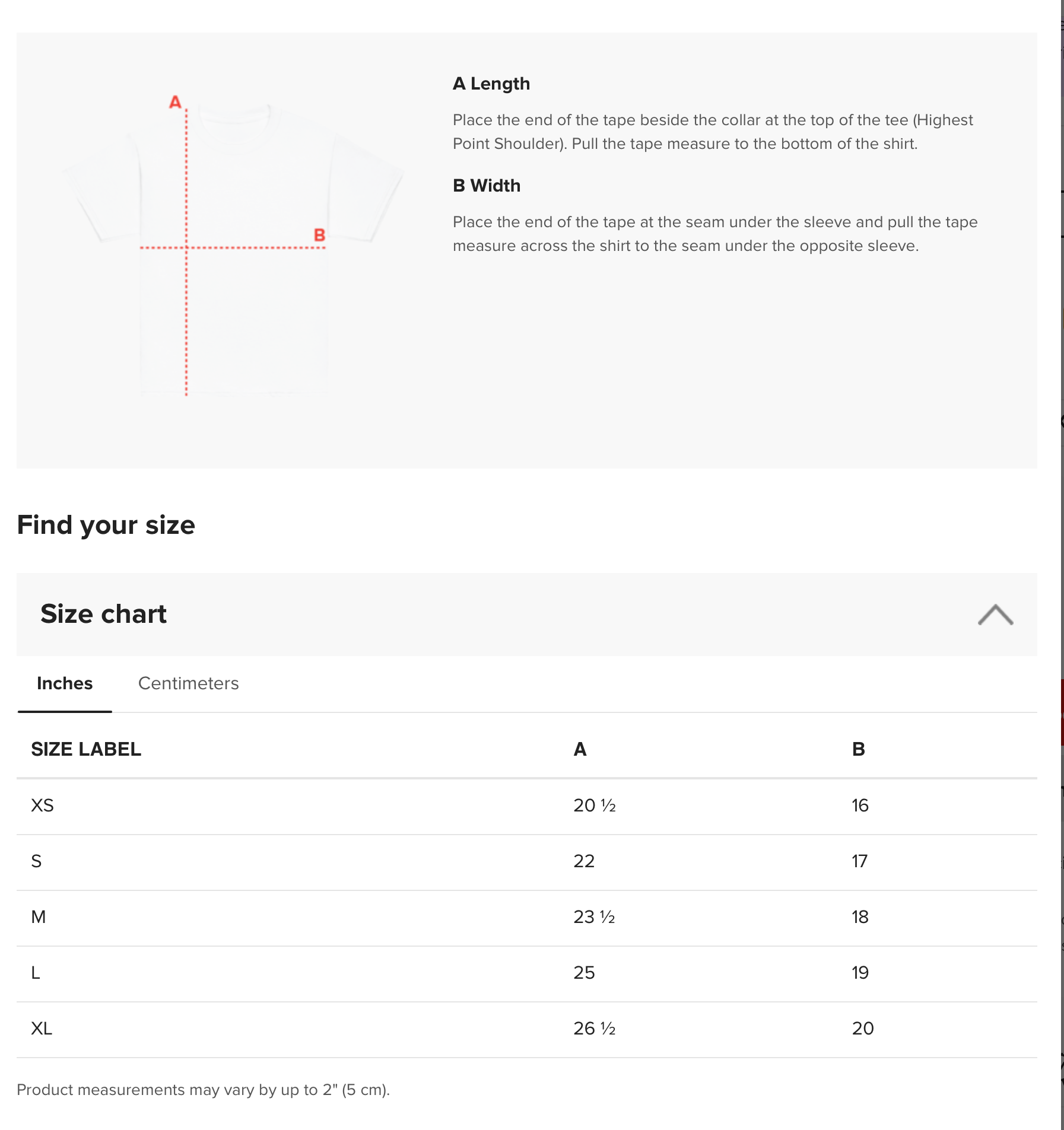Select the S size row label
The width and height of the screenshot is (1064, 1130).
[x=36, y=861]
